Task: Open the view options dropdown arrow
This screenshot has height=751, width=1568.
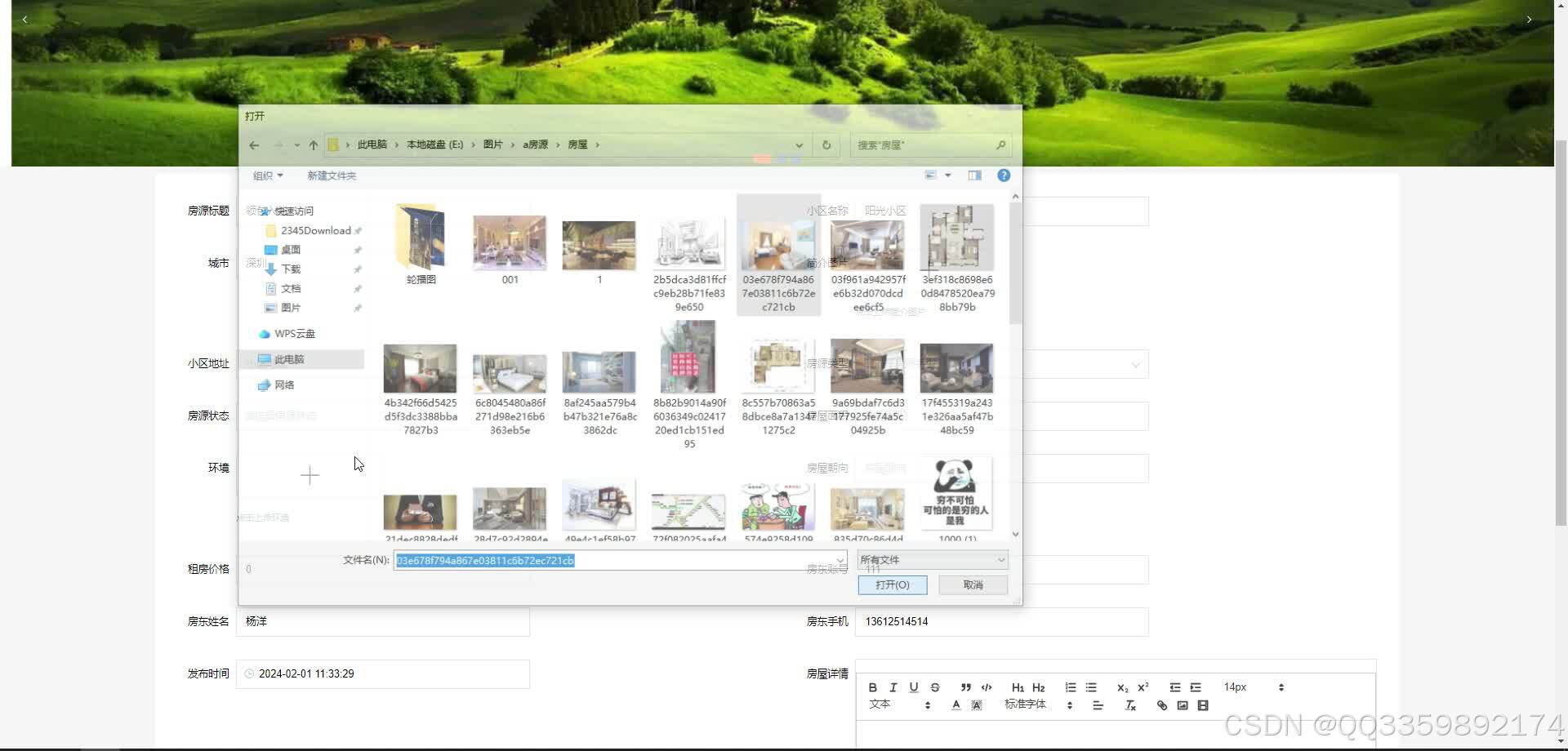Action: click(x=948, y=176)
